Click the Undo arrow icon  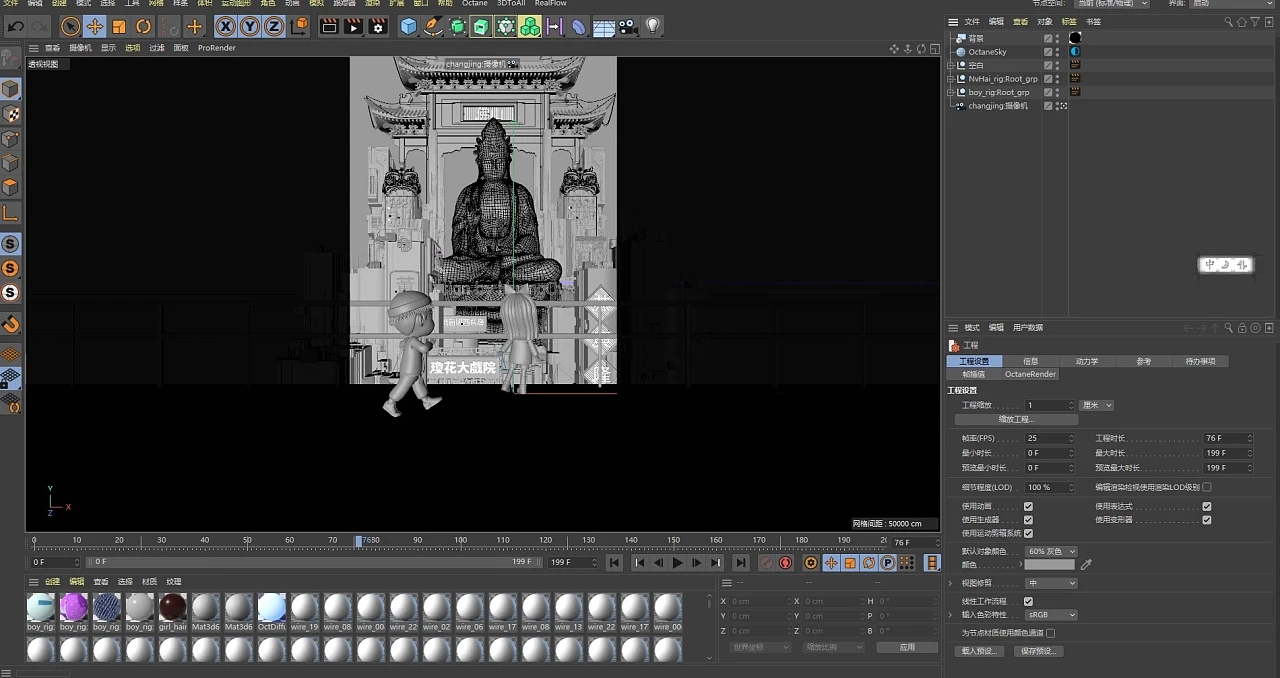[x=16, y=27]
